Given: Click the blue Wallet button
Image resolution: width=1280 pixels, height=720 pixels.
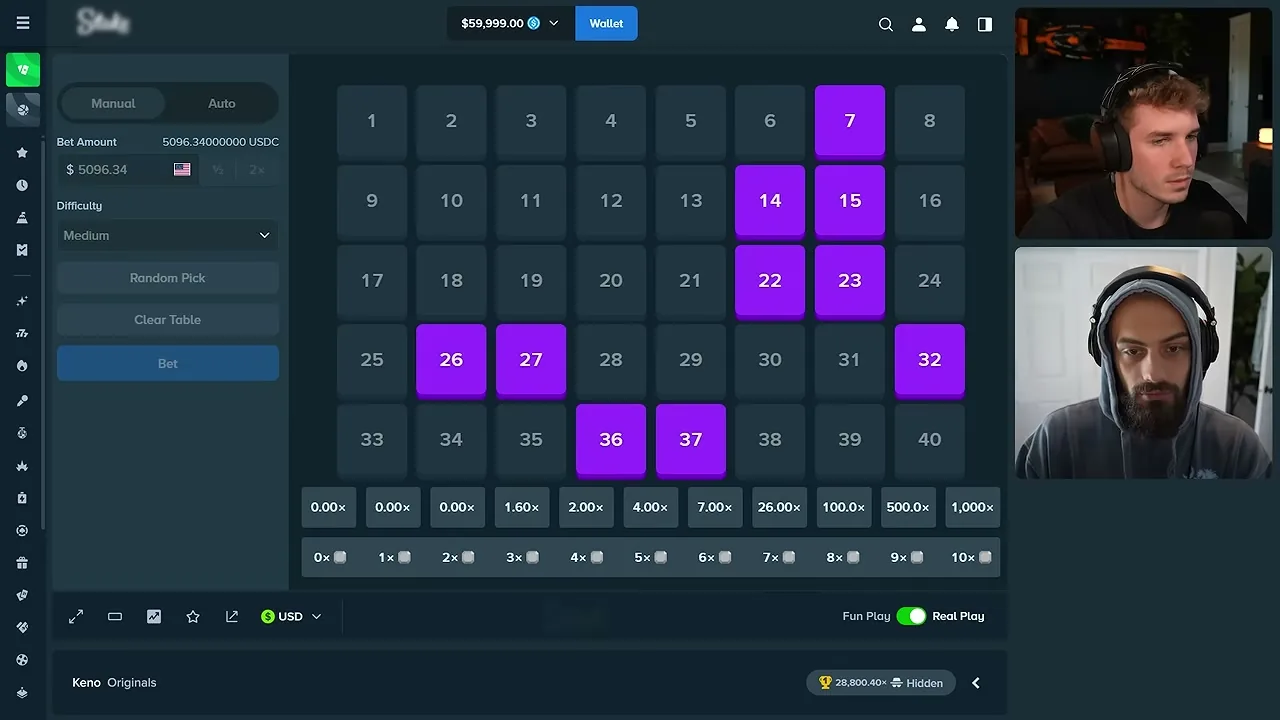Looking at the screenshot, I should tap(606, 23).
